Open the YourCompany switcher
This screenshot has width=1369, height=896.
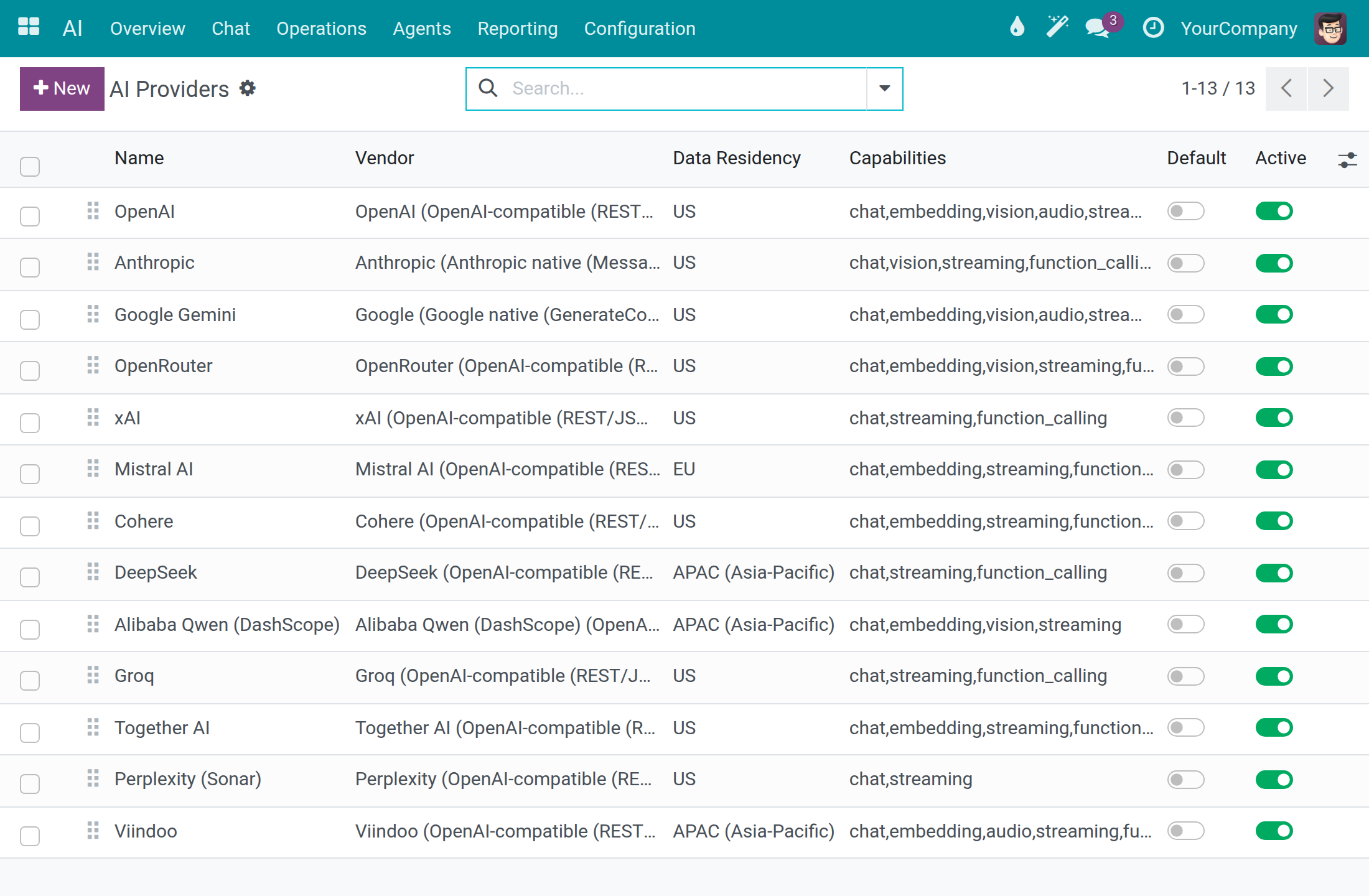[x=1239, y=29]
